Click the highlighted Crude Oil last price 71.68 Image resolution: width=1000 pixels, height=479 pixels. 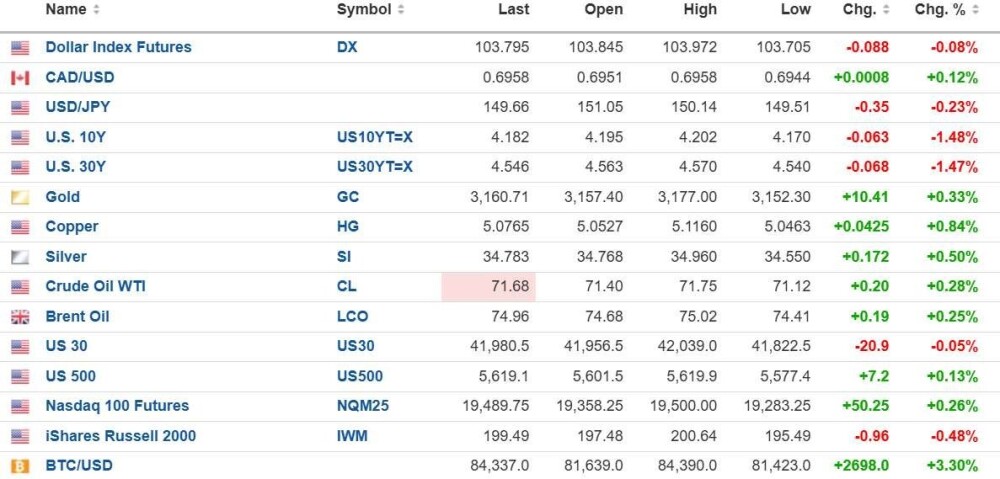tap(509, 287)
